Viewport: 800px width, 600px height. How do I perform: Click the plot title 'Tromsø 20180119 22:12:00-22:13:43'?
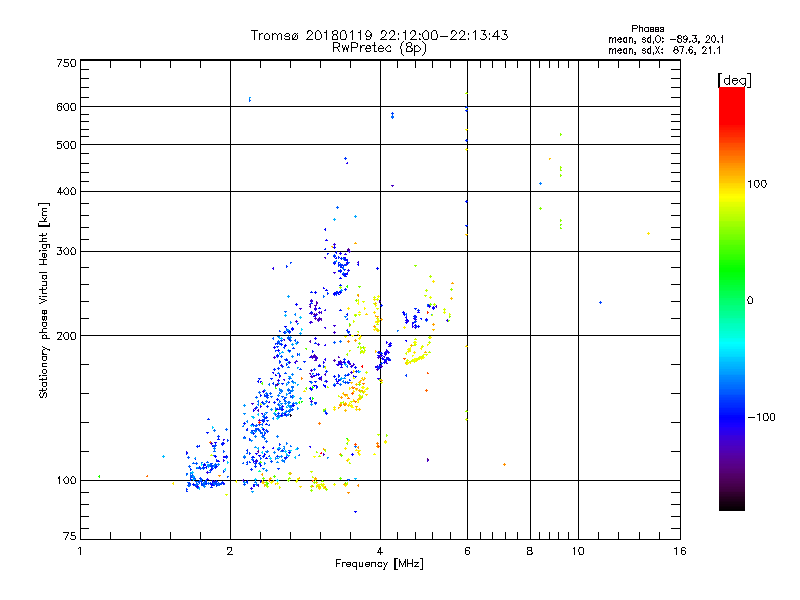click(379, 35)
